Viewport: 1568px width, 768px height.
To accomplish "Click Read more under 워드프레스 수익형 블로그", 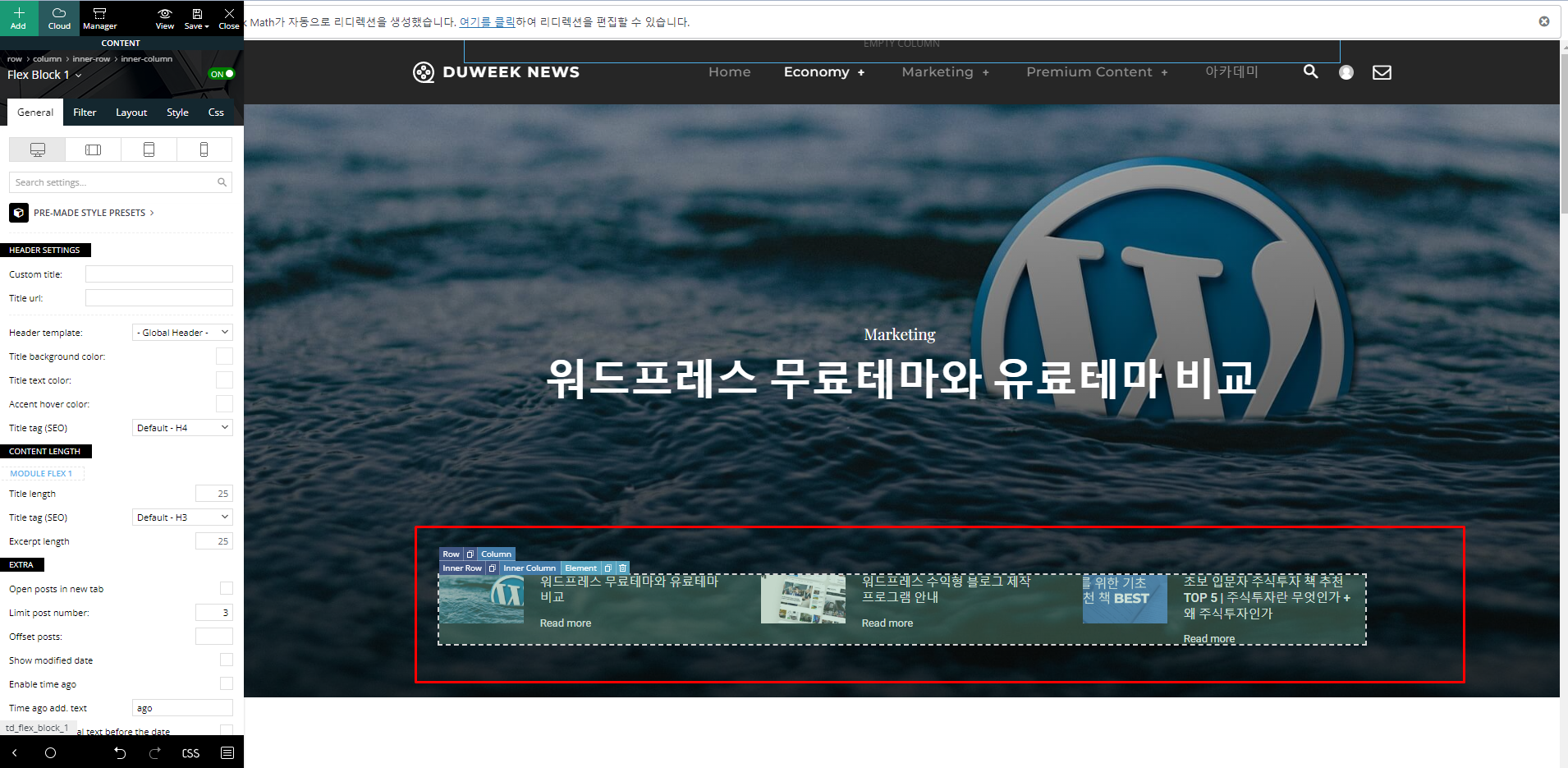I will point(887,623).
